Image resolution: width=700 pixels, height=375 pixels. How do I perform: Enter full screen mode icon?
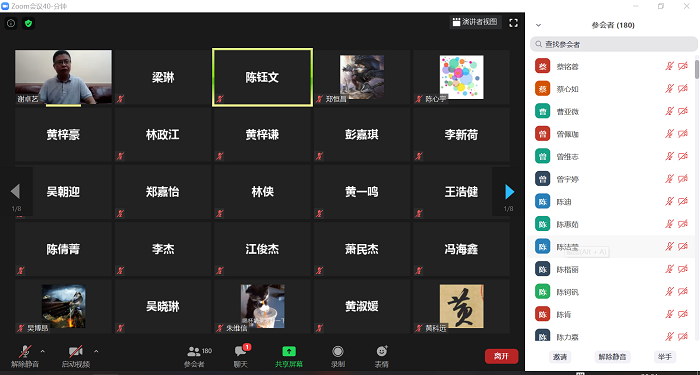pyautogui.click(x=513, y=23)
